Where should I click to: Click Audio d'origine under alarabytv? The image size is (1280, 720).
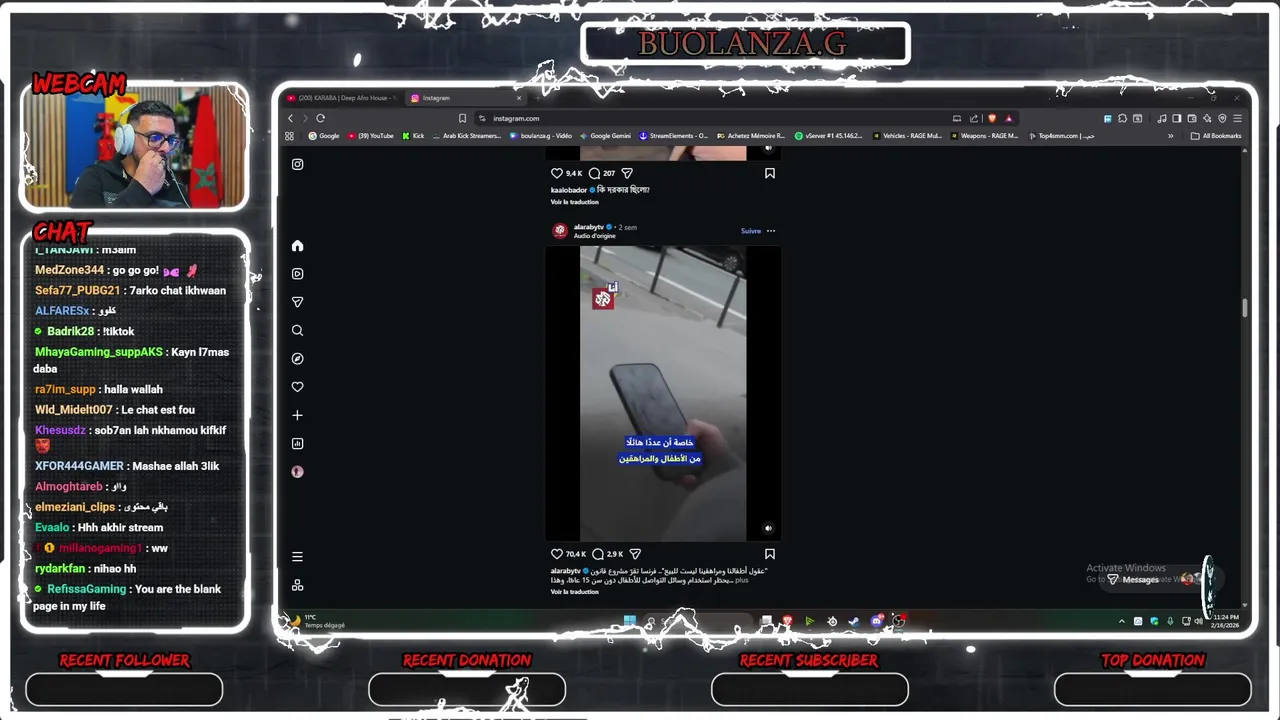(595, 236)
